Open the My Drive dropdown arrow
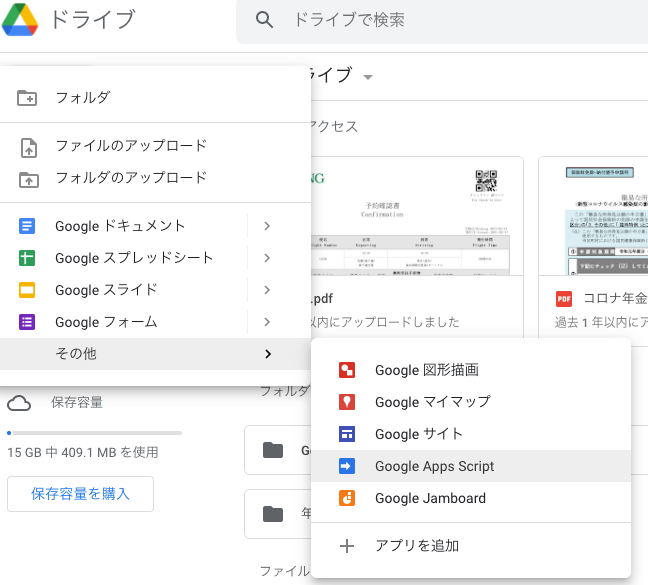The width and height of the screenshot is (648, 585). point(367,77)
